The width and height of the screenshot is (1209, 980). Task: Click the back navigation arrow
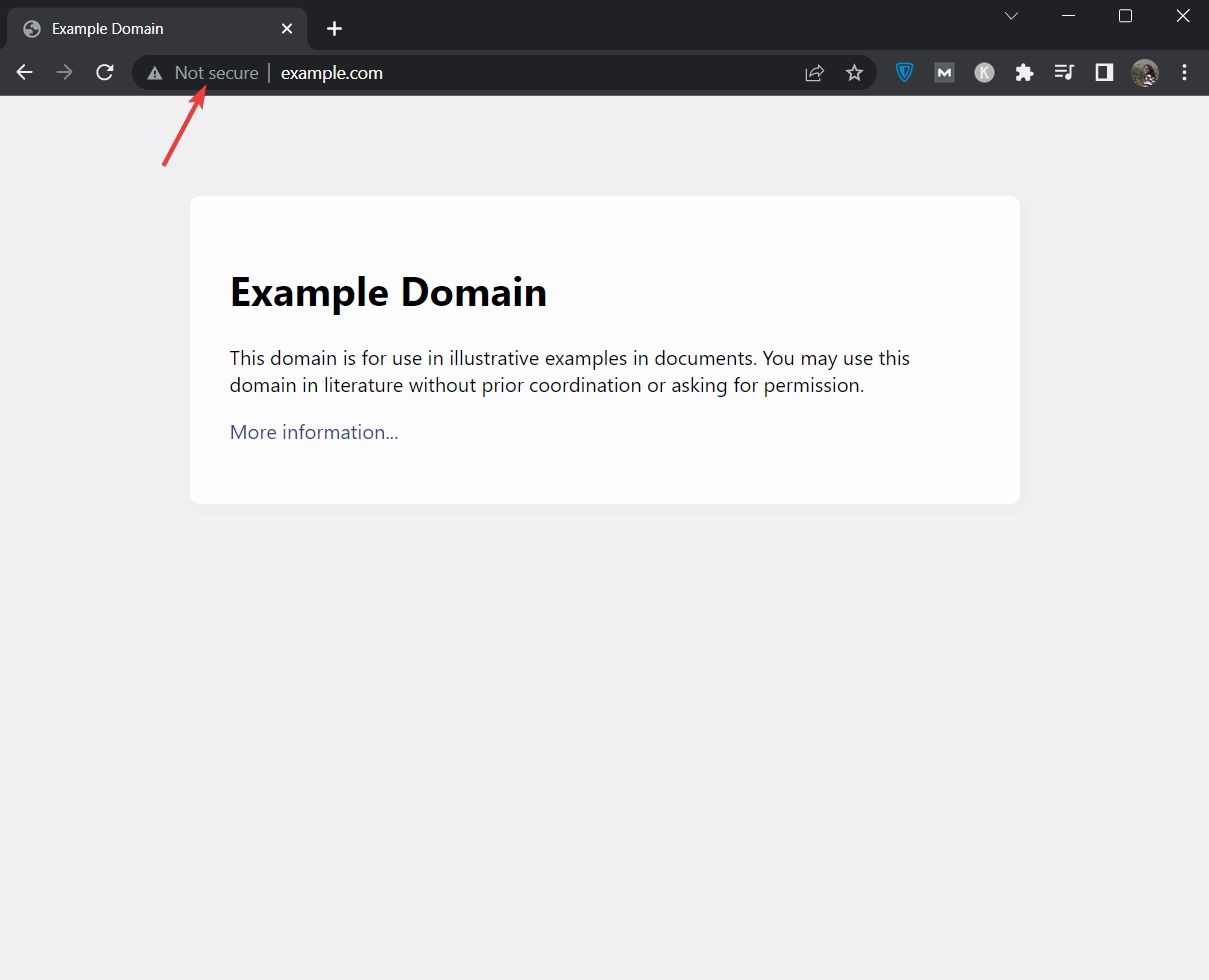click(x=24, y=72)
